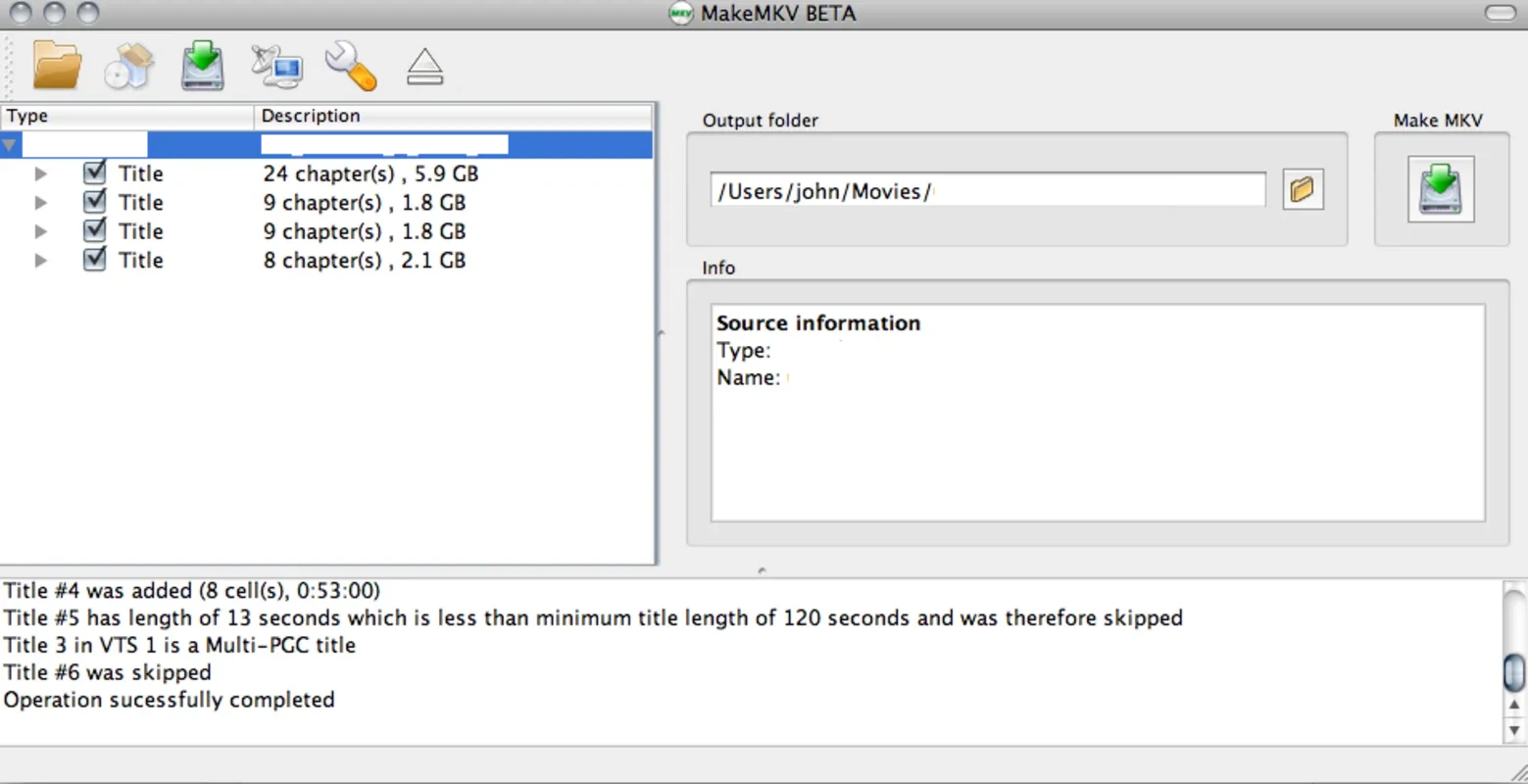Click the toolbar toggle pill in the title bar
Image resolution: width=1528 pixels, height=784 pixels.
coord(1500,13)
